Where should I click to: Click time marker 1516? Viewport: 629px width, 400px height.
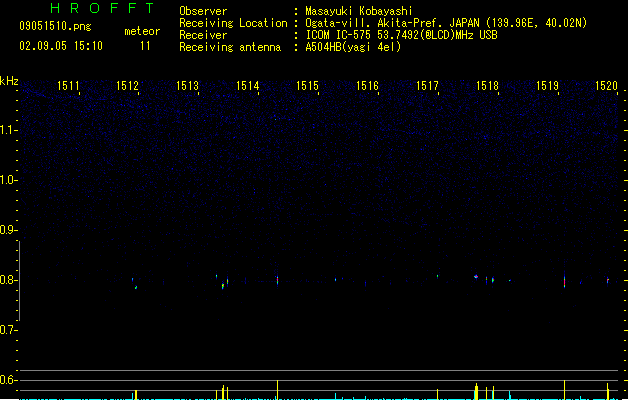(367, 86)
